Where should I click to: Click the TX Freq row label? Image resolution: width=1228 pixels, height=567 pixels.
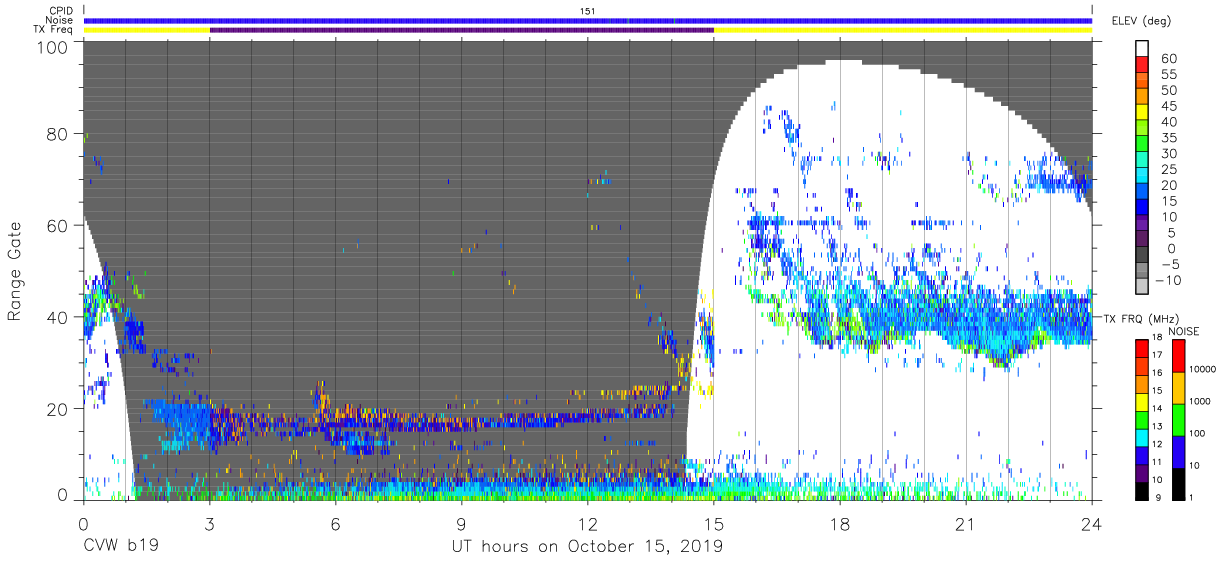(55, 30)
